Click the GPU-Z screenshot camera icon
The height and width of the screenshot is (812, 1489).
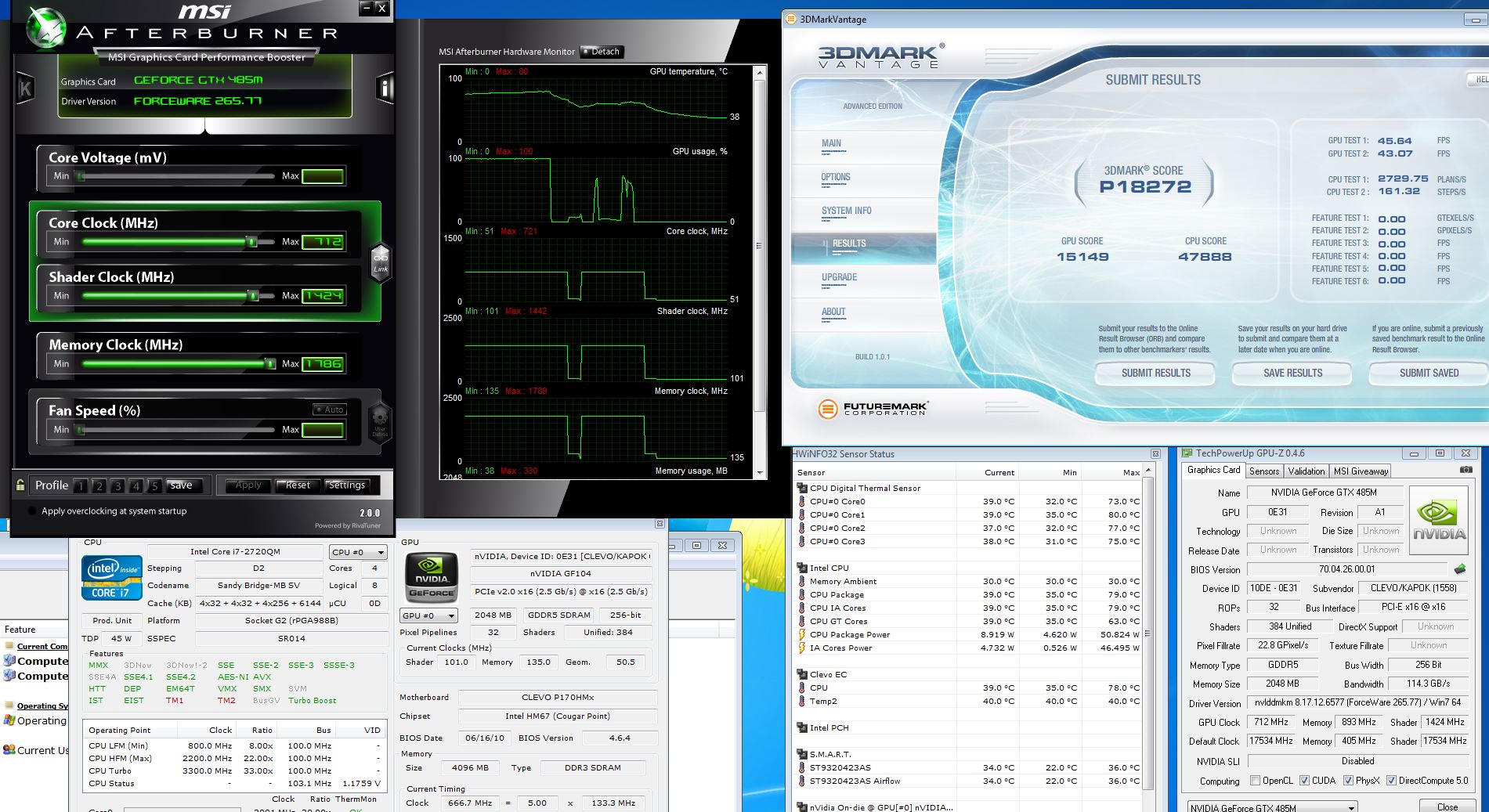pyautogui.click(x=1466, y=470)
